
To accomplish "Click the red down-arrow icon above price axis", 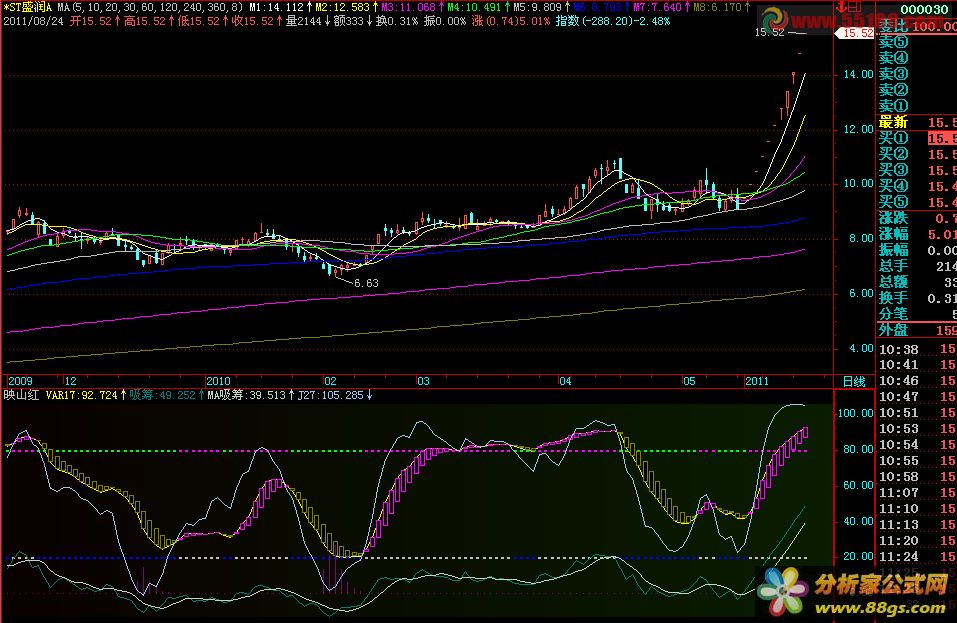I will tap(841, 7).
